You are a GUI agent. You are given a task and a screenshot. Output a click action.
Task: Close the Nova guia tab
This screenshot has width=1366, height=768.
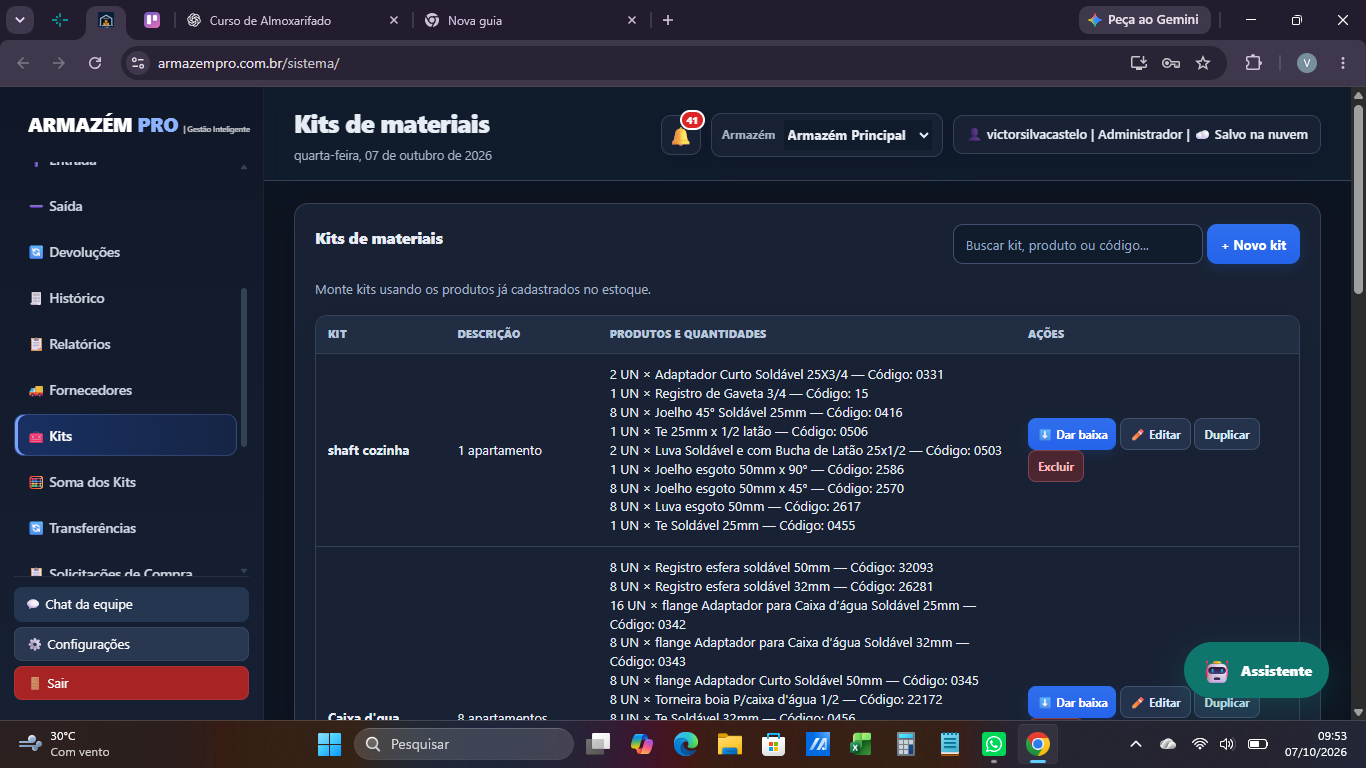pyautogui.click(x=632, y=20)
